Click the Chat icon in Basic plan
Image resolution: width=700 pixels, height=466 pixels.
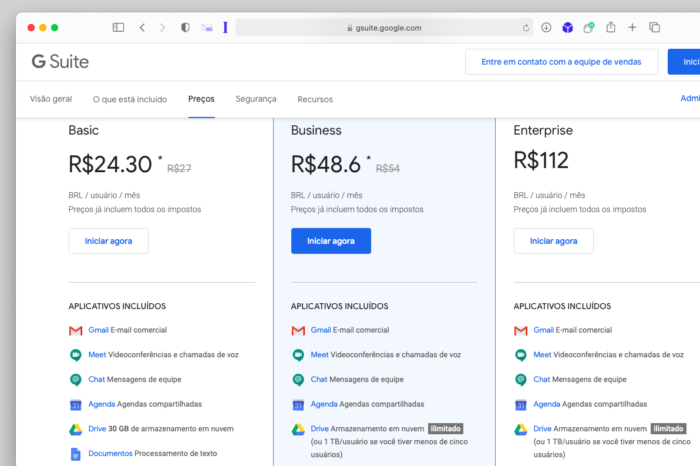point(75,380)
